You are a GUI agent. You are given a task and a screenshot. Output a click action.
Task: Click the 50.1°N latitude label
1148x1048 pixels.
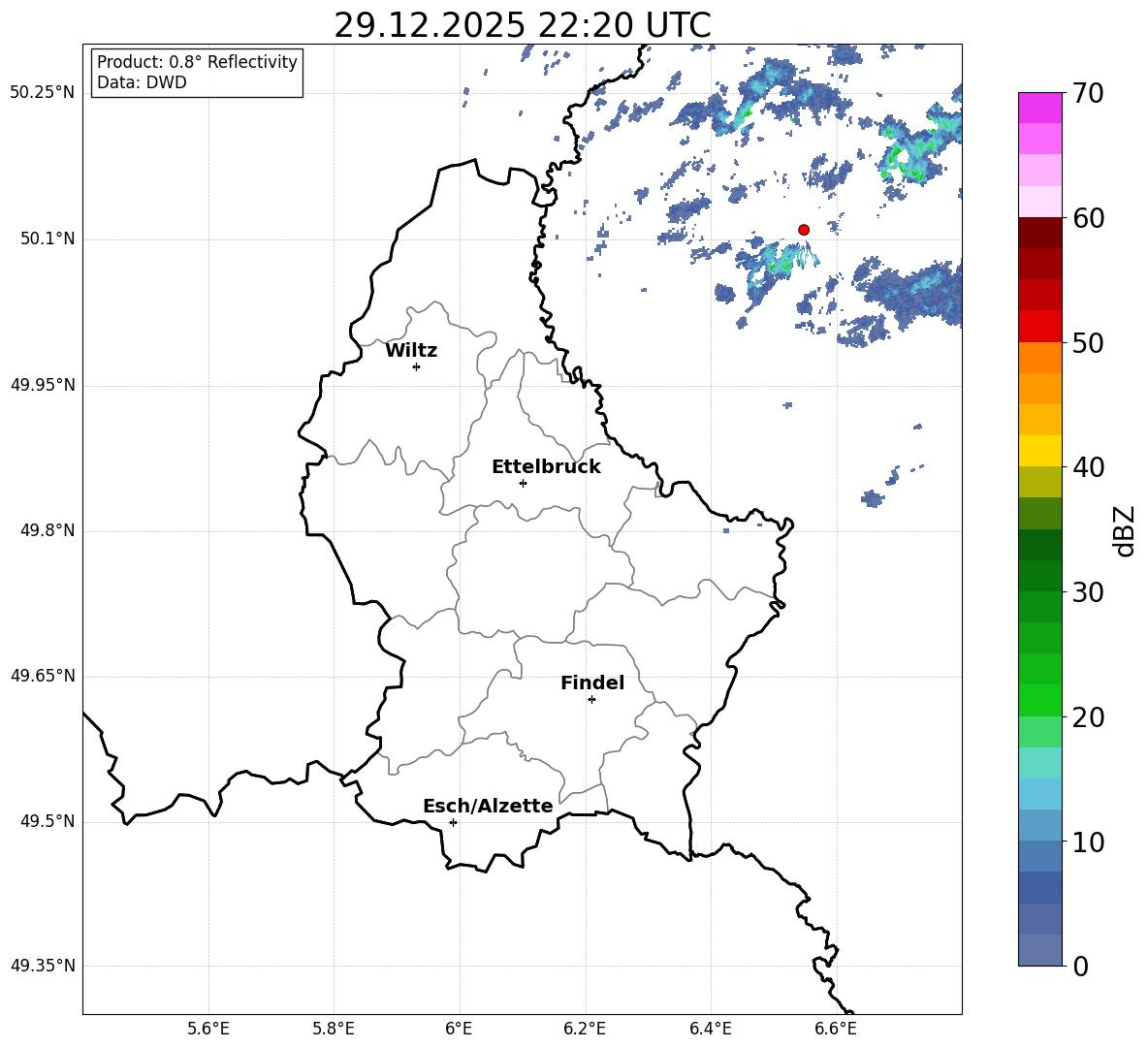[47, 239]
